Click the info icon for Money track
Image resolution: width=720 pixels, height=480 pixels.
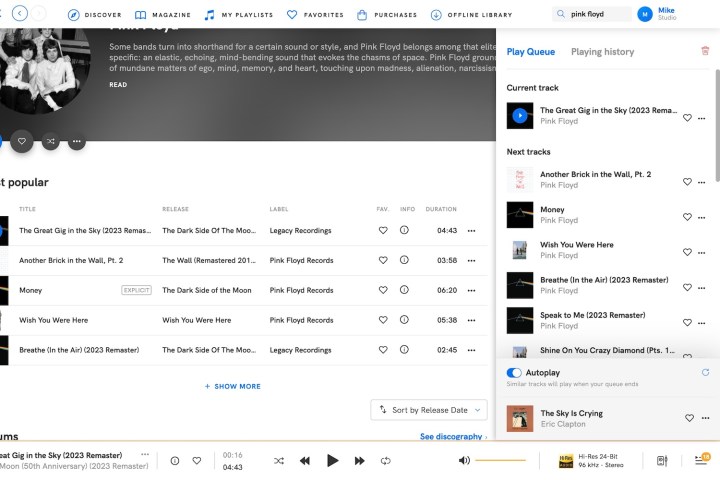coord(404,290)
